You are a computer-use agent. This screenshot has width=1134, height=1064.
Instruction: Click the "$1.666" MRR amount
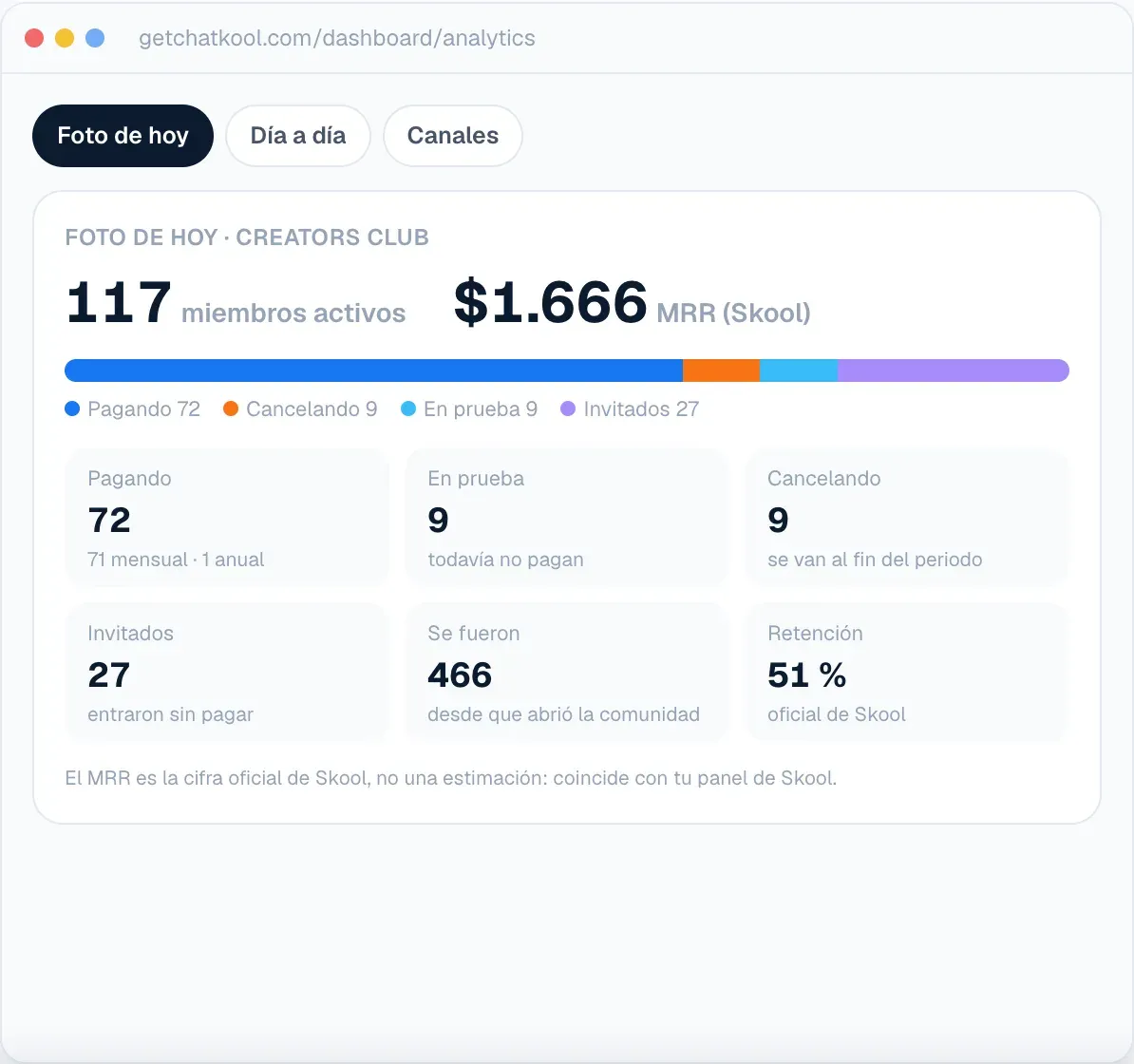(x=550, y=302)
